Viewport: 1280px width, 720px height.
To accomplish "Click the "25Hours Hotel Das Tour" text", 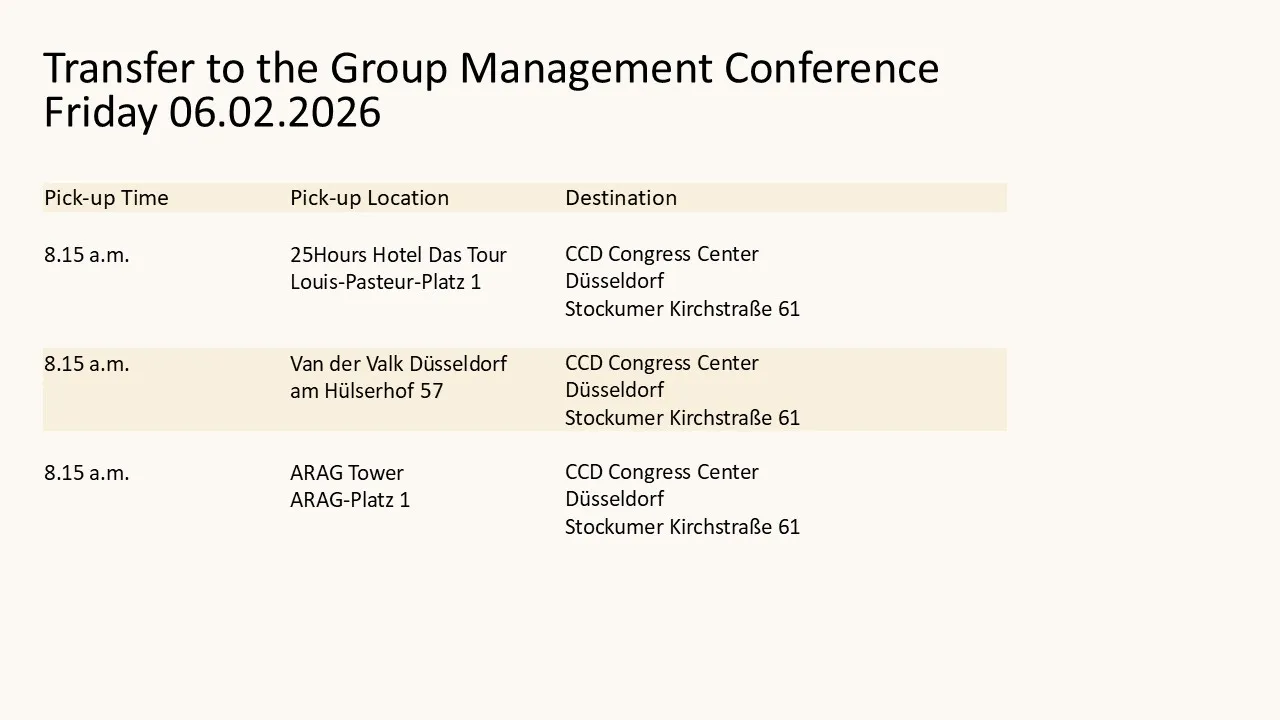I will (398, 255).
